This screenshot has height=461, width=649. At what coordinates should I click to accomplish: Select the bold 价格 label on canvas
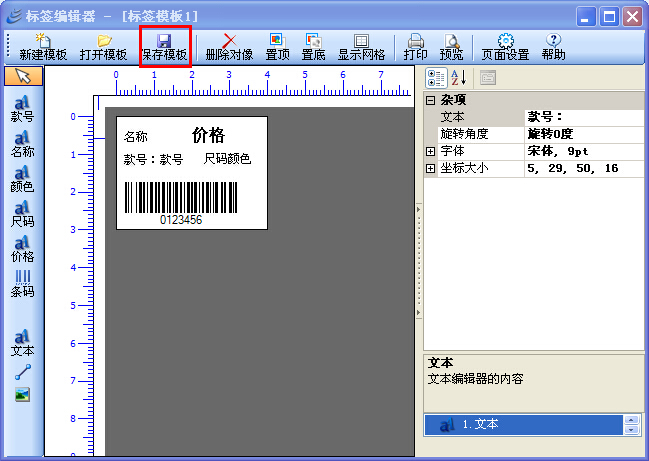208,135
